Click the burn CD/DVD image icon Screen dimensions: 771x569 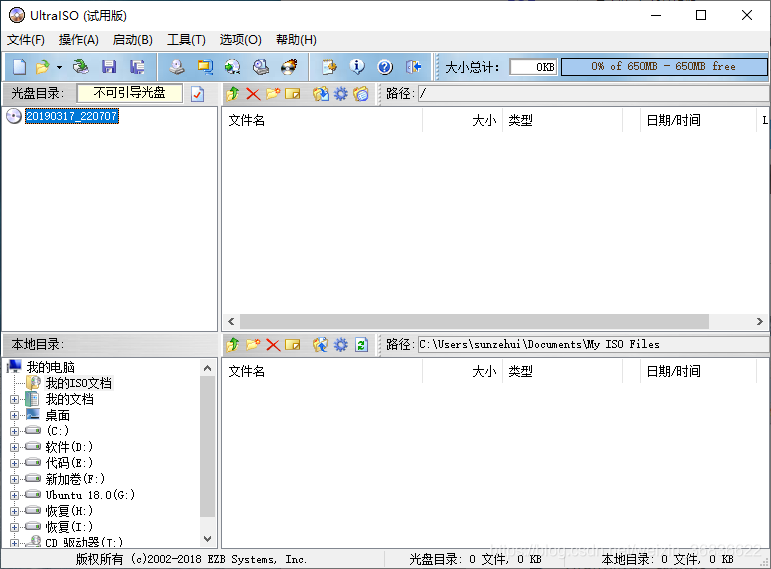click(x=289, y=67)
